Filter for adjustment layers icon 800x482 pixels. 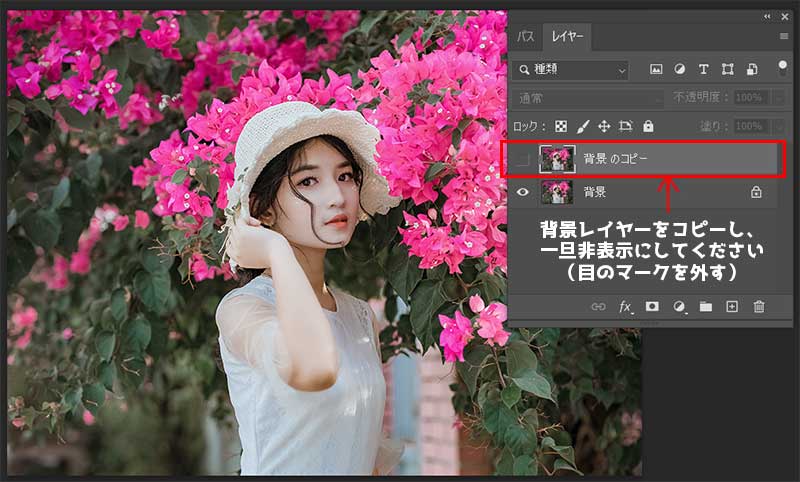tap(680, 69)
